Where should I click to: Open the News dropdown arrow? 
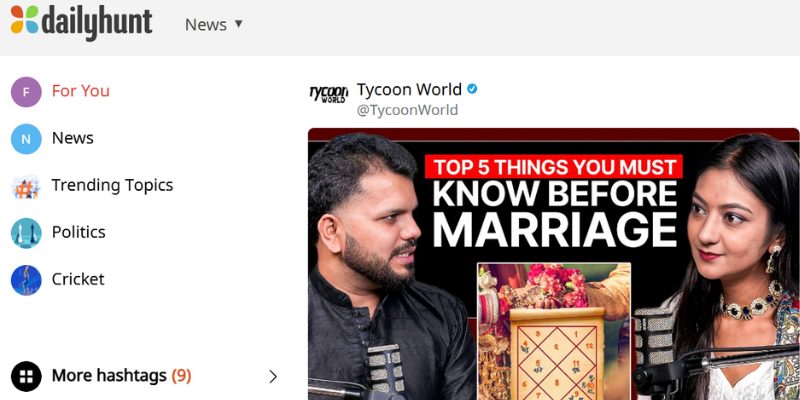238,24
